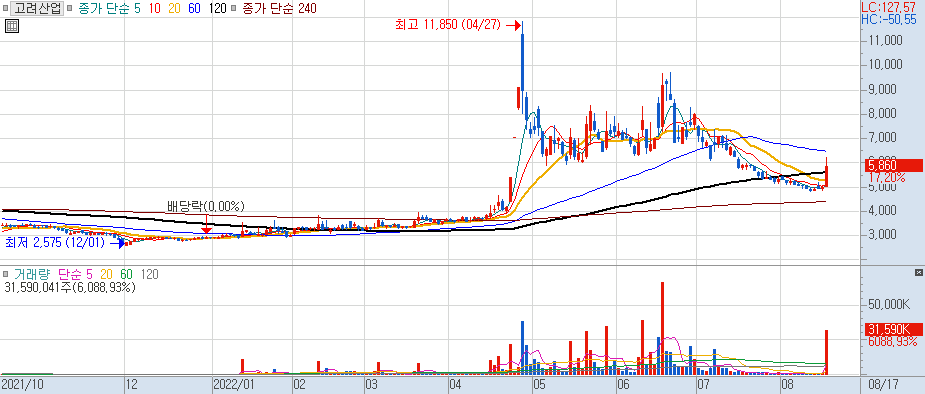Close the volume panel with the x icon
The height and width of the screenshot is (394, 925).
point(918,272)
